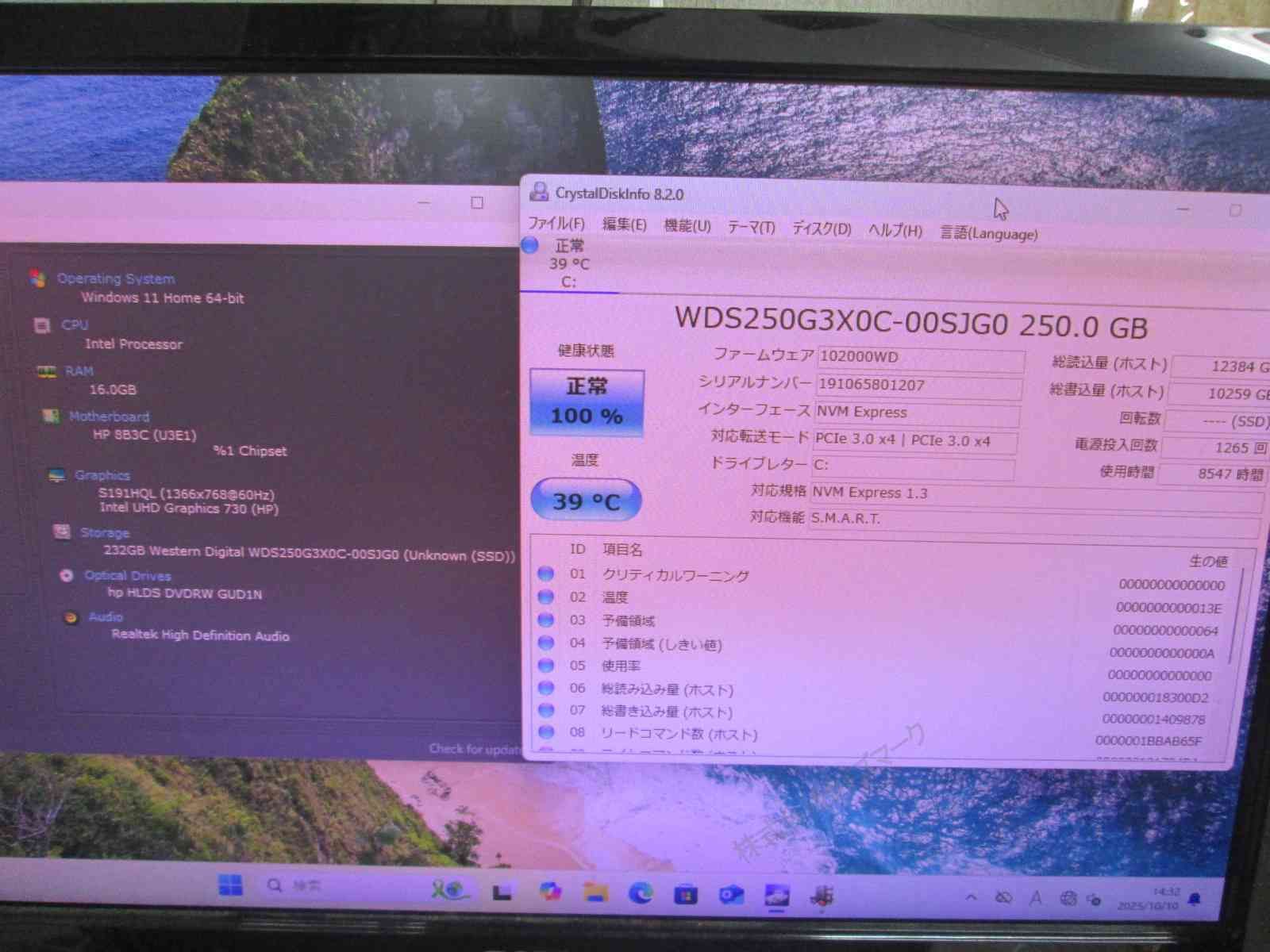The width and height of the screenshot is (1270, 952).
Task: Click the blue status dot beside クリティカルワーニング
Action: [x=546, y=575]
